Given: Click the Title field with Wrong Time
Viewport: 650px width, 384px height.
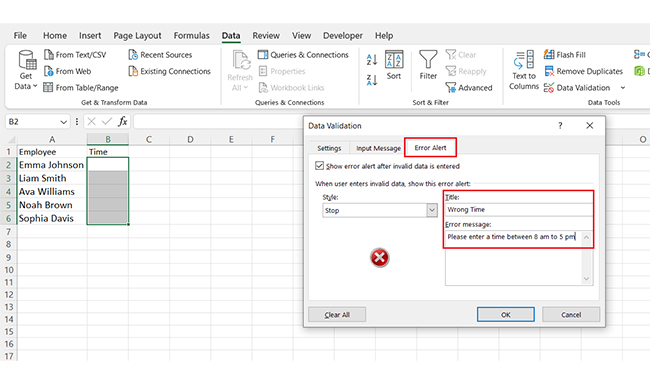Looking at the screenshot, I should click(x=519, y=210).
